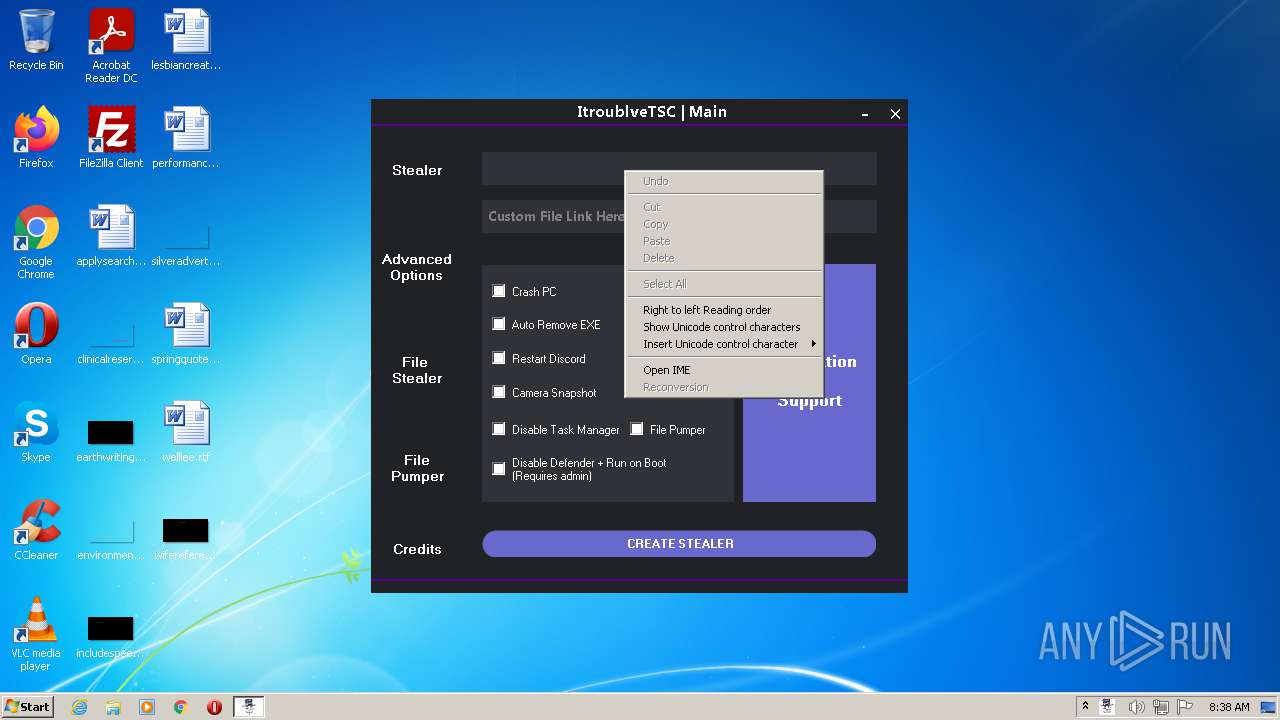1280x720 pixels.
Task: Click Undo in the context menu
Action: [723, 181]
